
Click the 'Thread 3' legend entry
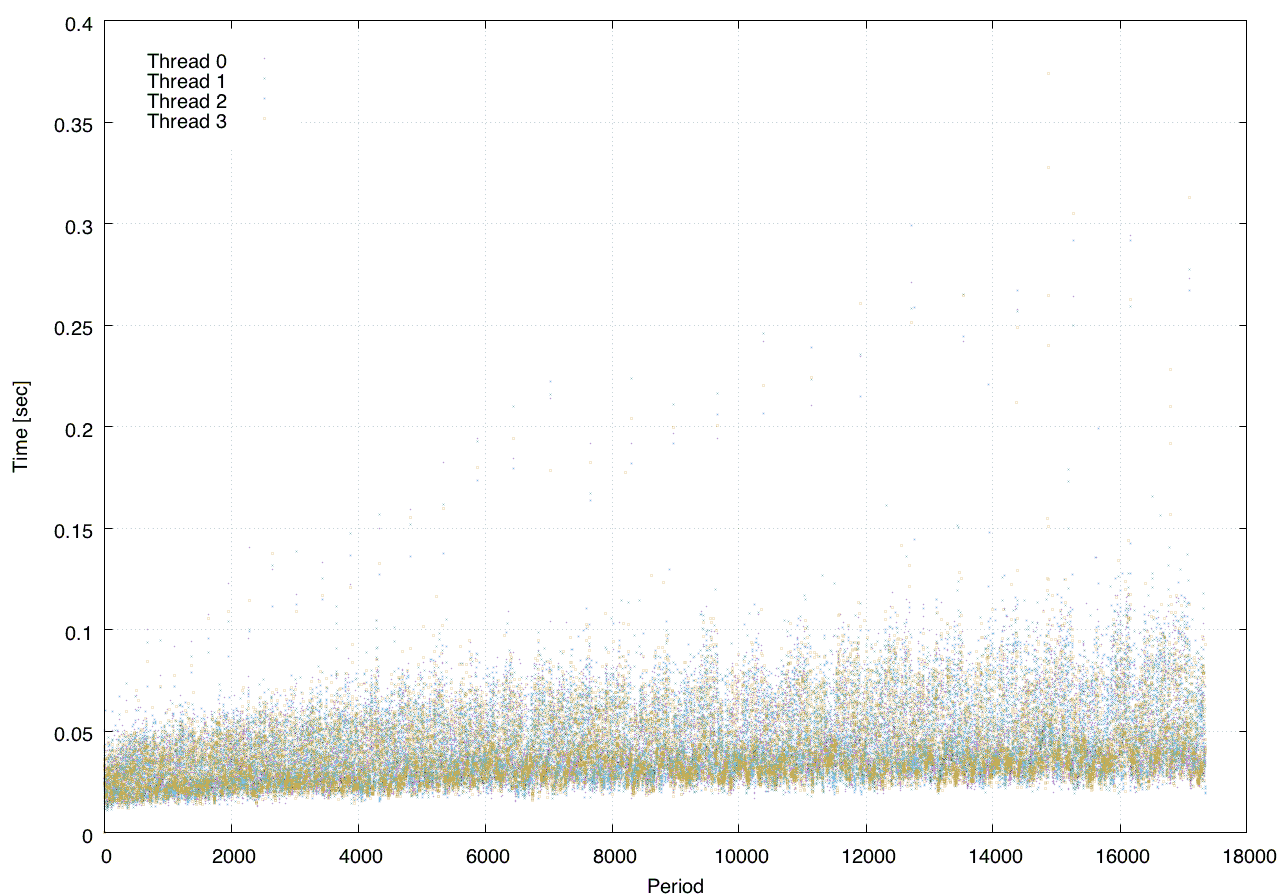pyautogui.click(x=187, y=122)
